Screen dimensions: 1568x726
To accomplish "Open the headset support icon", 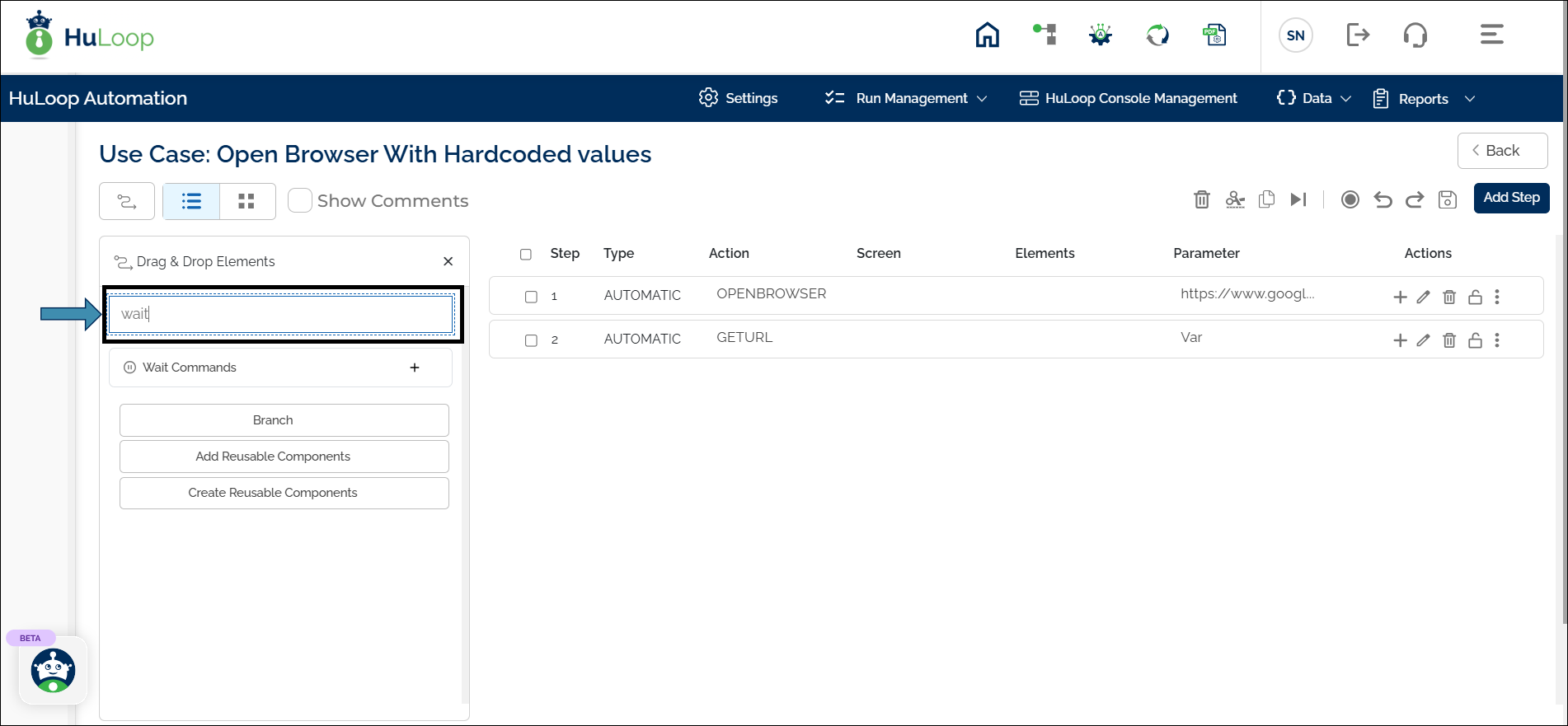I will [x=1415, y=35].
